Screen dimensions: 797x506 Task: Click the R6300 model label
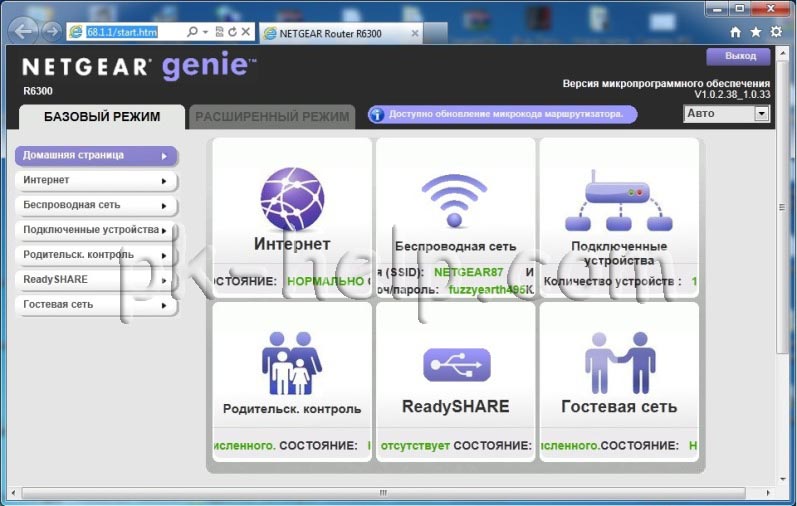38,91
